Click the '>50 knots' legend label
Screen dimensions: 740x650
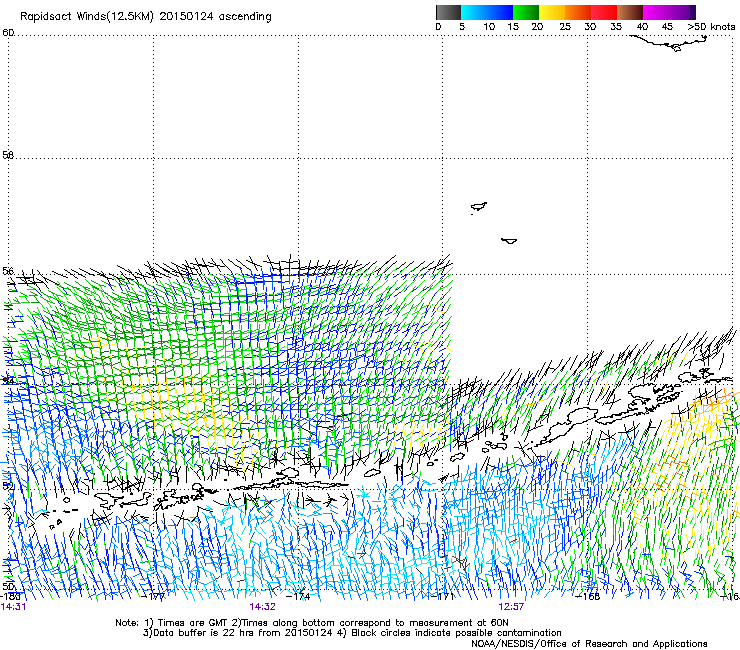click(711, 27)
